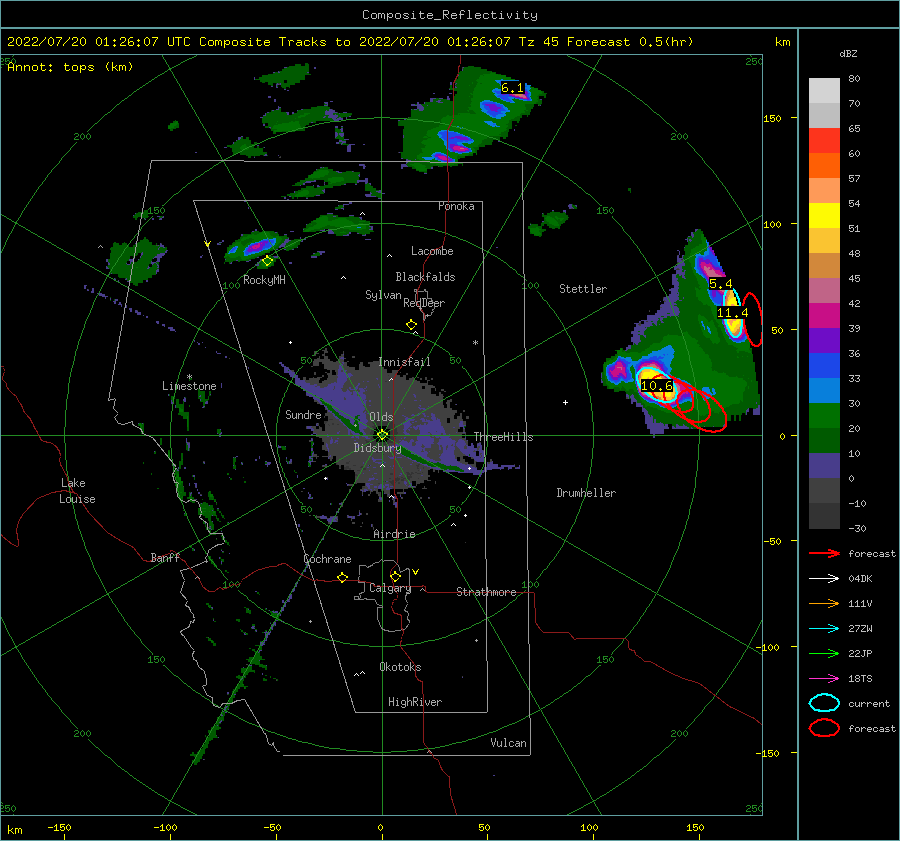Click the Annot: tops (km) annotation text
900x841 pixels.
click(x=70, y=67)
